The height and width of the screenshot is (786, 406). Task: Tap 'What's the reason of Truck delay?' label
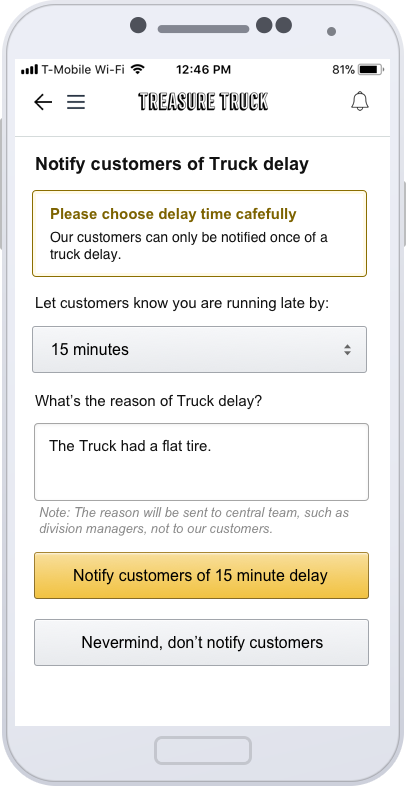click(148, 401)
